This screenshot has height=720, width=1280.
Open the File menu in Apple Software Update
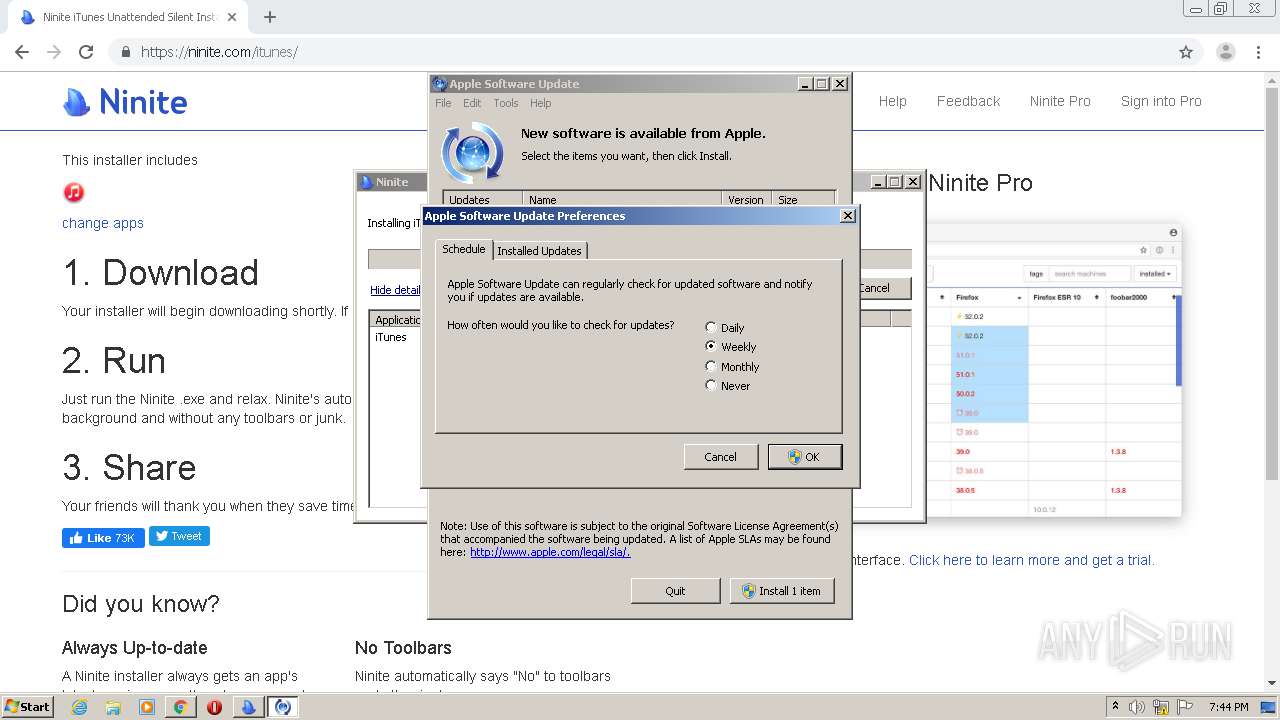pyautogui.click(x=443, y=103)
